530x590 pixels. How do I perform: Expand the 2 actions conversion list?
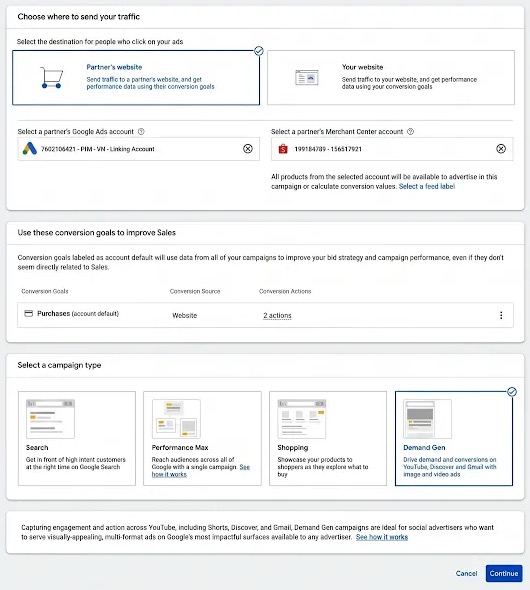click(x=277, y=315)
